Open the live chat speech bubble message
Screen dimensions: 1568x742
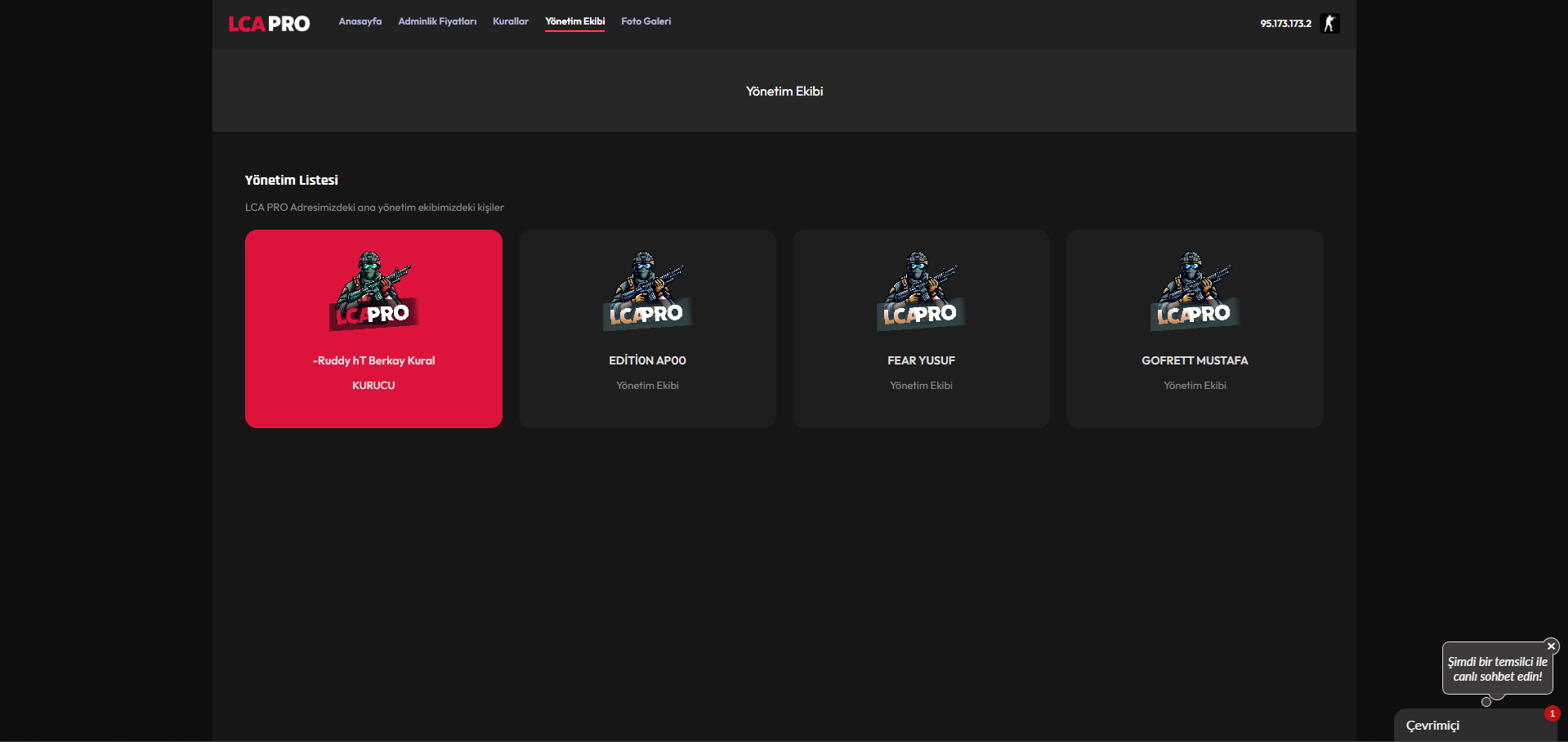pos(1497,668)
